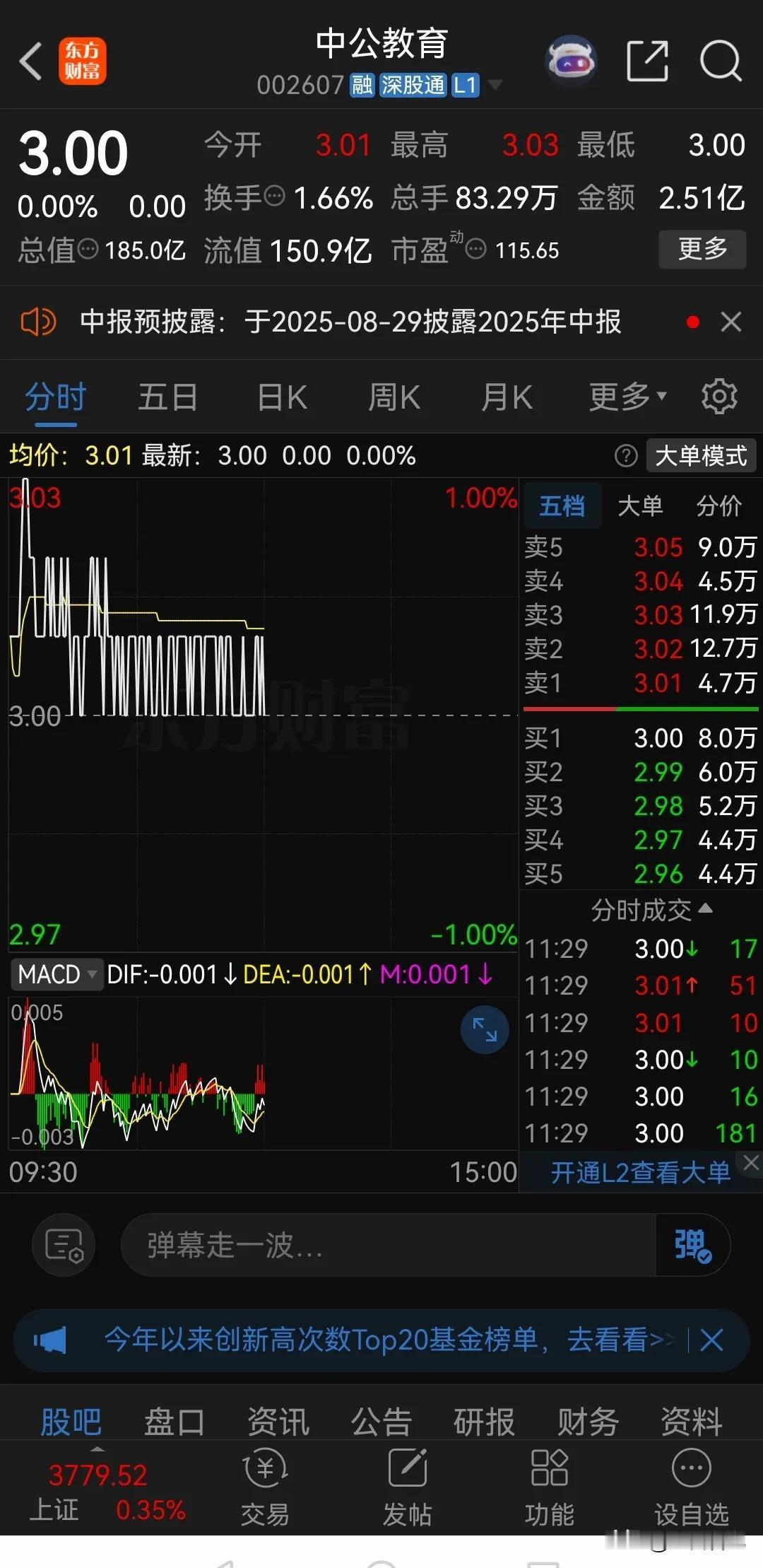Tap the back arrow icon

pyautogui.click(x=31, y=61)
